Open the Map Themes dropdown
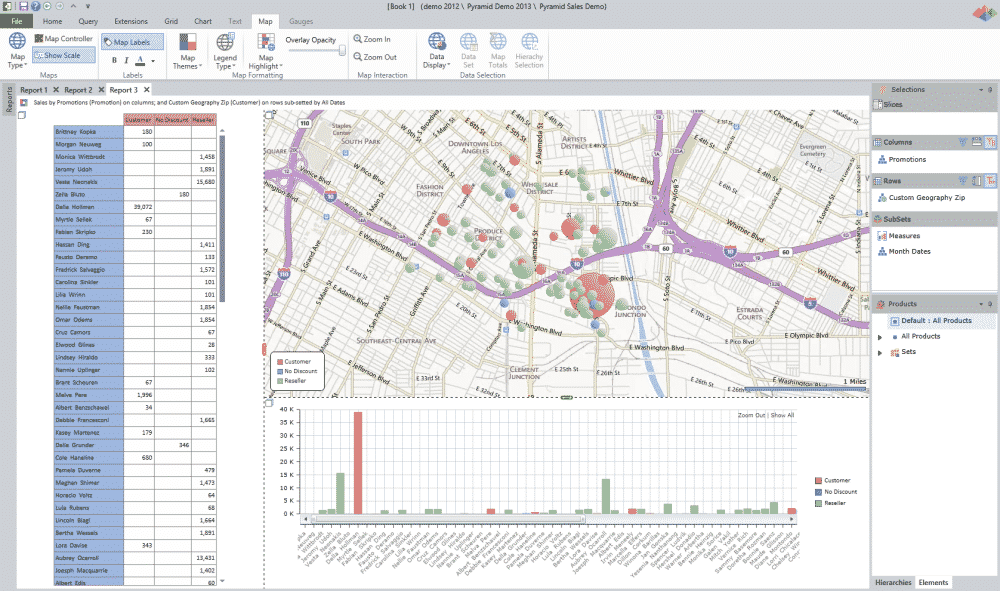Viewport: 1000px width, 591px height. click(x=187, y=52)
